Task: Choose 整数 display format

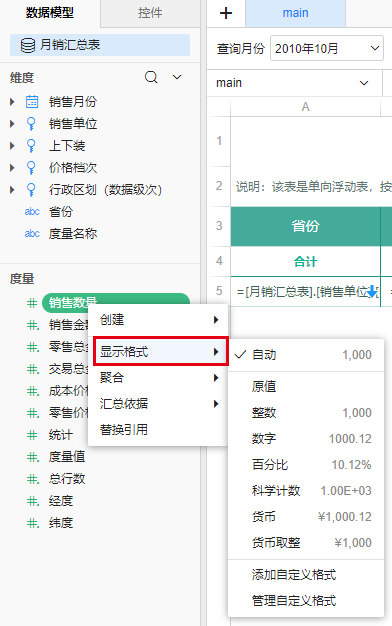Action: click(306, 412)
